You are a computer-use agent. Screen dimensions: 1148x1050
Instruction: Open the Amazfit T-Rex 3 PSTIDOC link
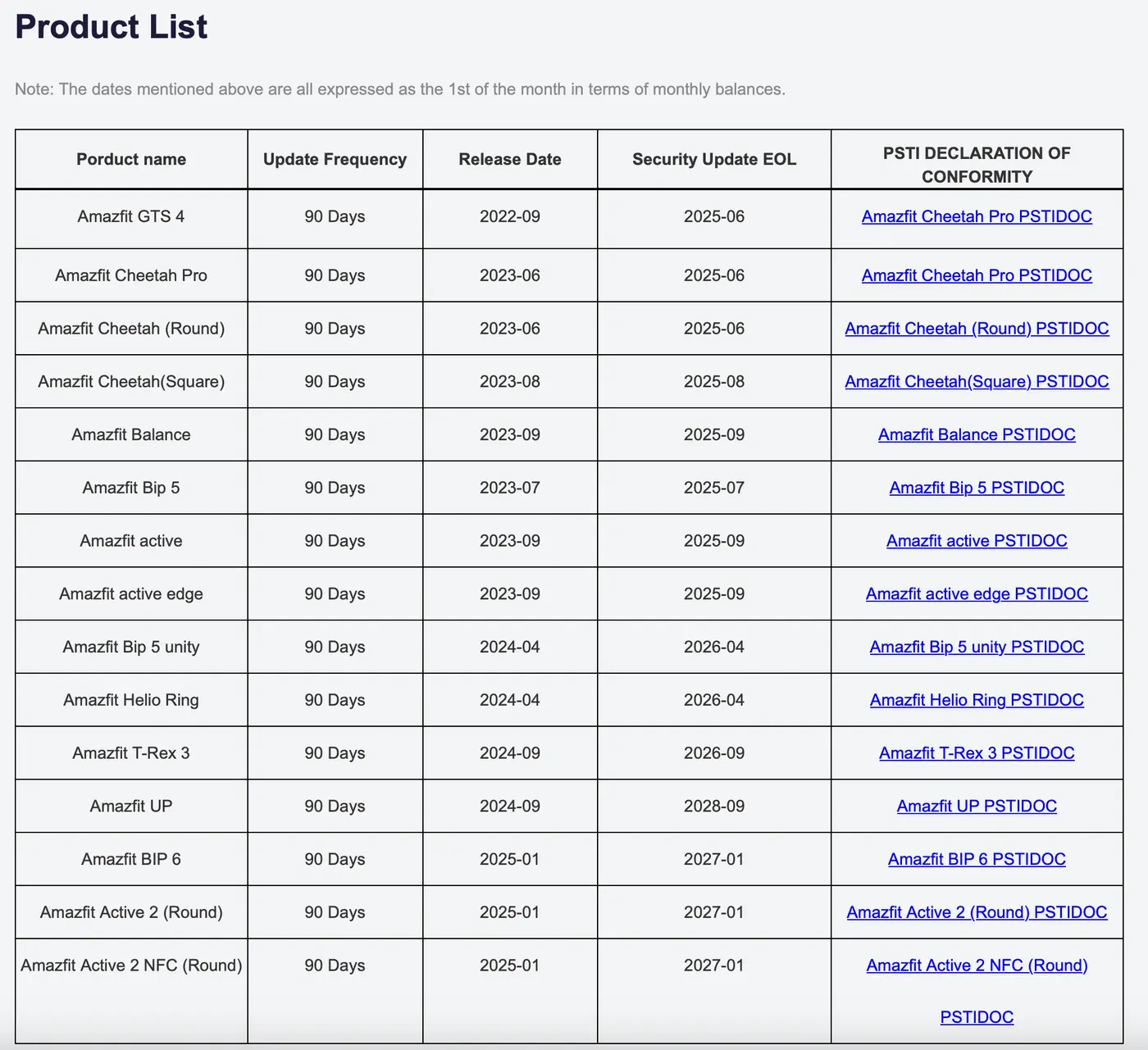976,753
